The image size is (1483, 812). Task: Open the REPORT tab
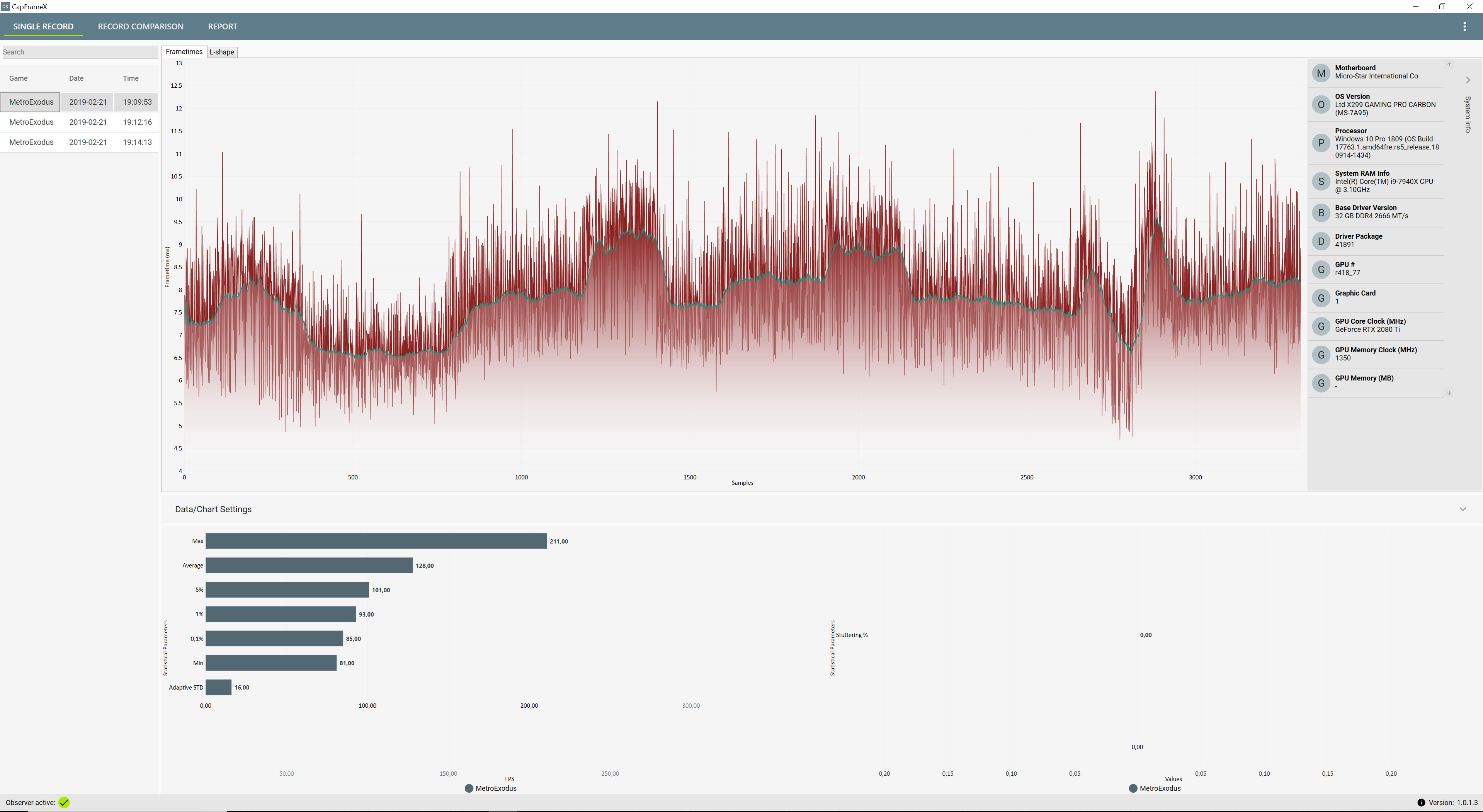point(222,27)
